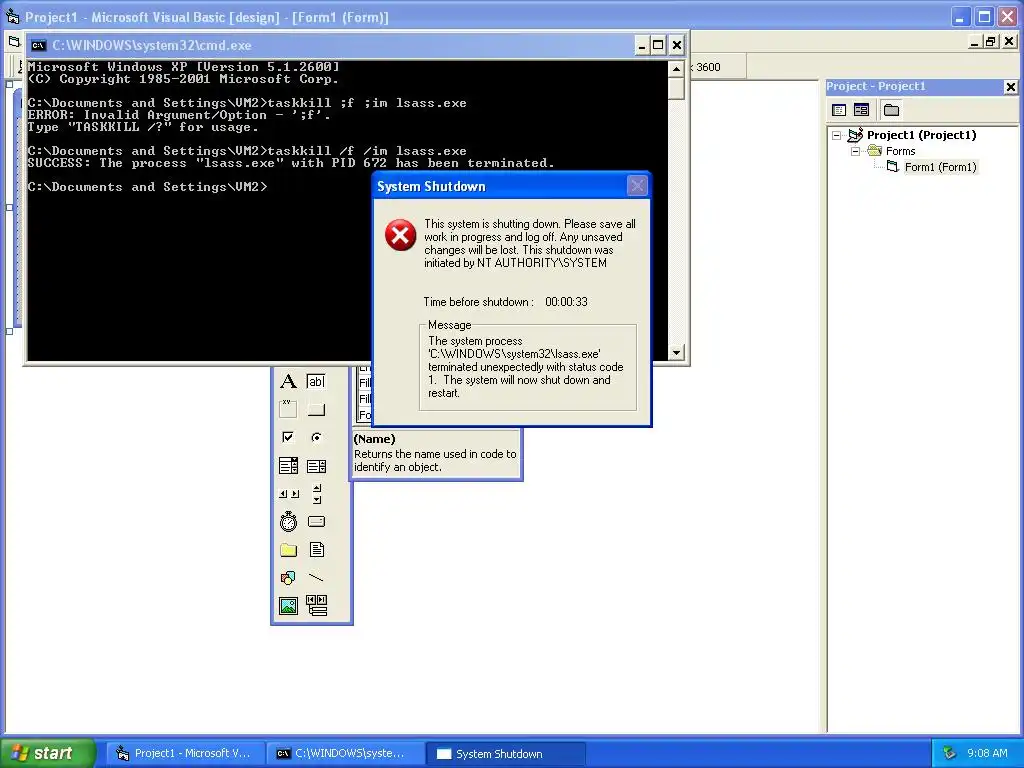Select the Shape control in the toolbox
This screenshot has height=768, width=1024.
pyautogui.click(x=288, y=578)
